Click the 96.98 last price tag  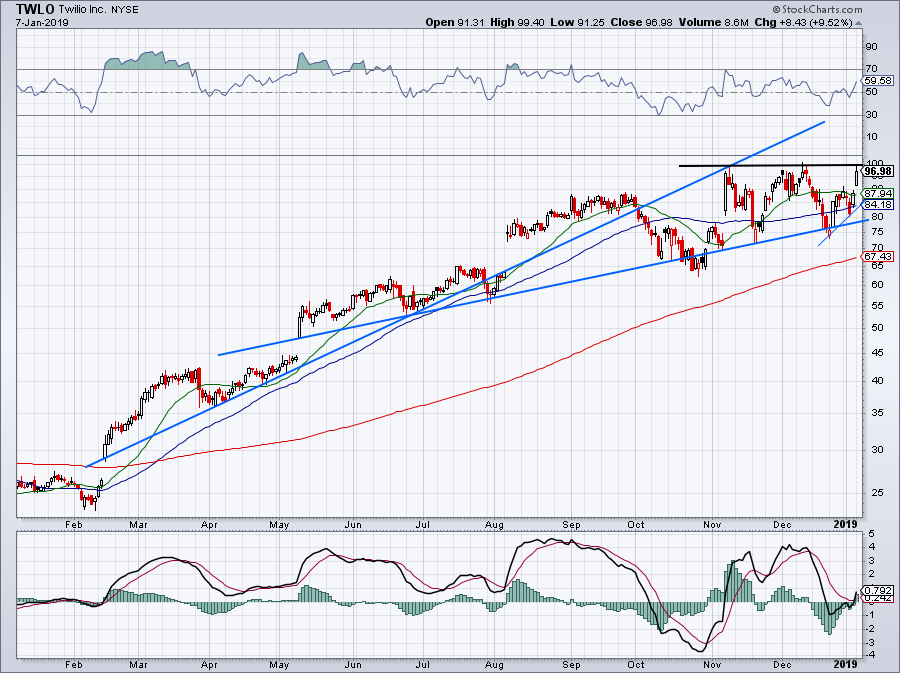click(878, 171)
